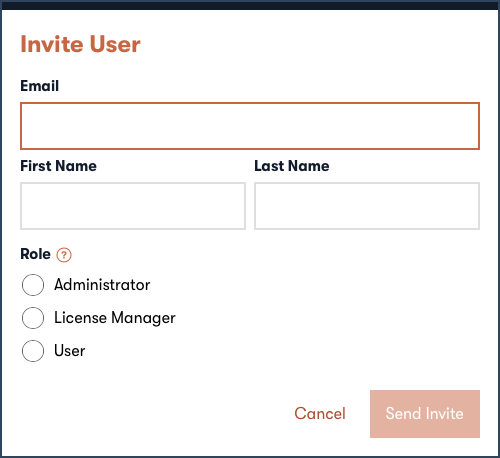Click the Role section label
The width and height of the screenshot is (500, 458).
pos(35,254)
